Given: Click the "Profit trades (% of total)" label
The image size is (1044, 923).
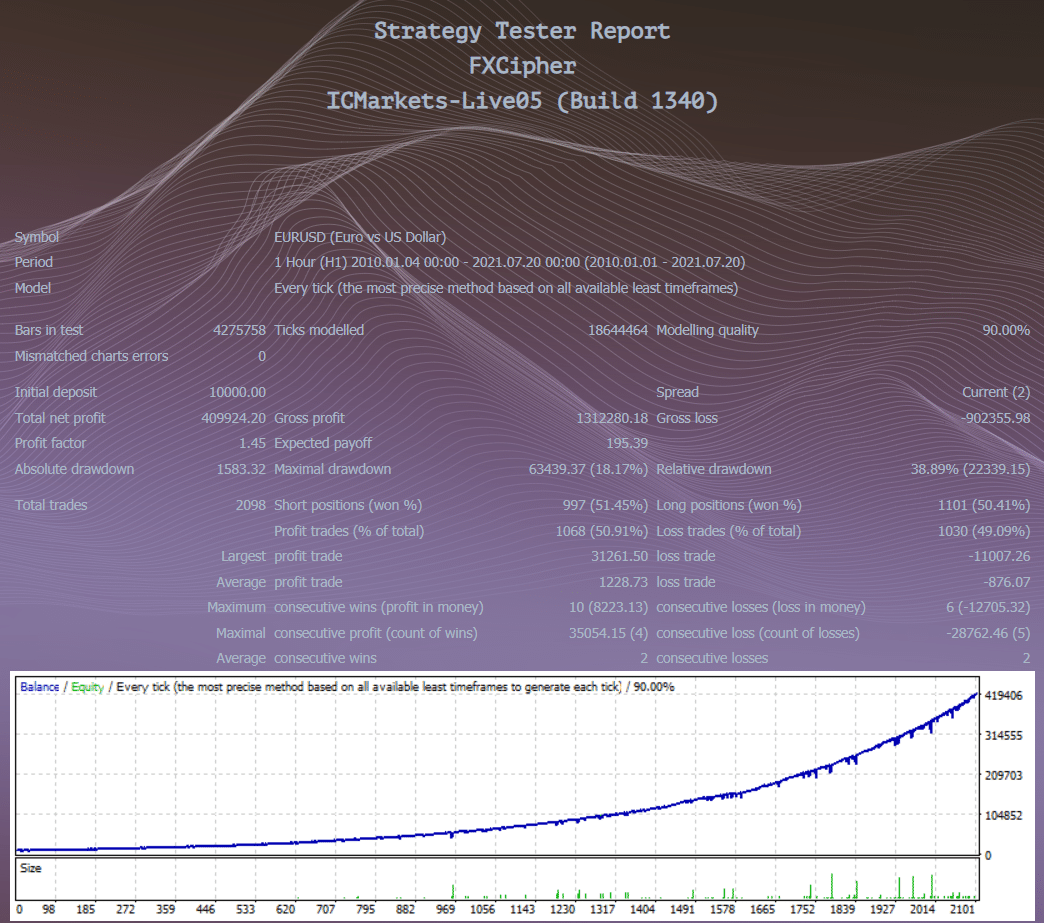Looking at the screenshot, I should point(349,531).
